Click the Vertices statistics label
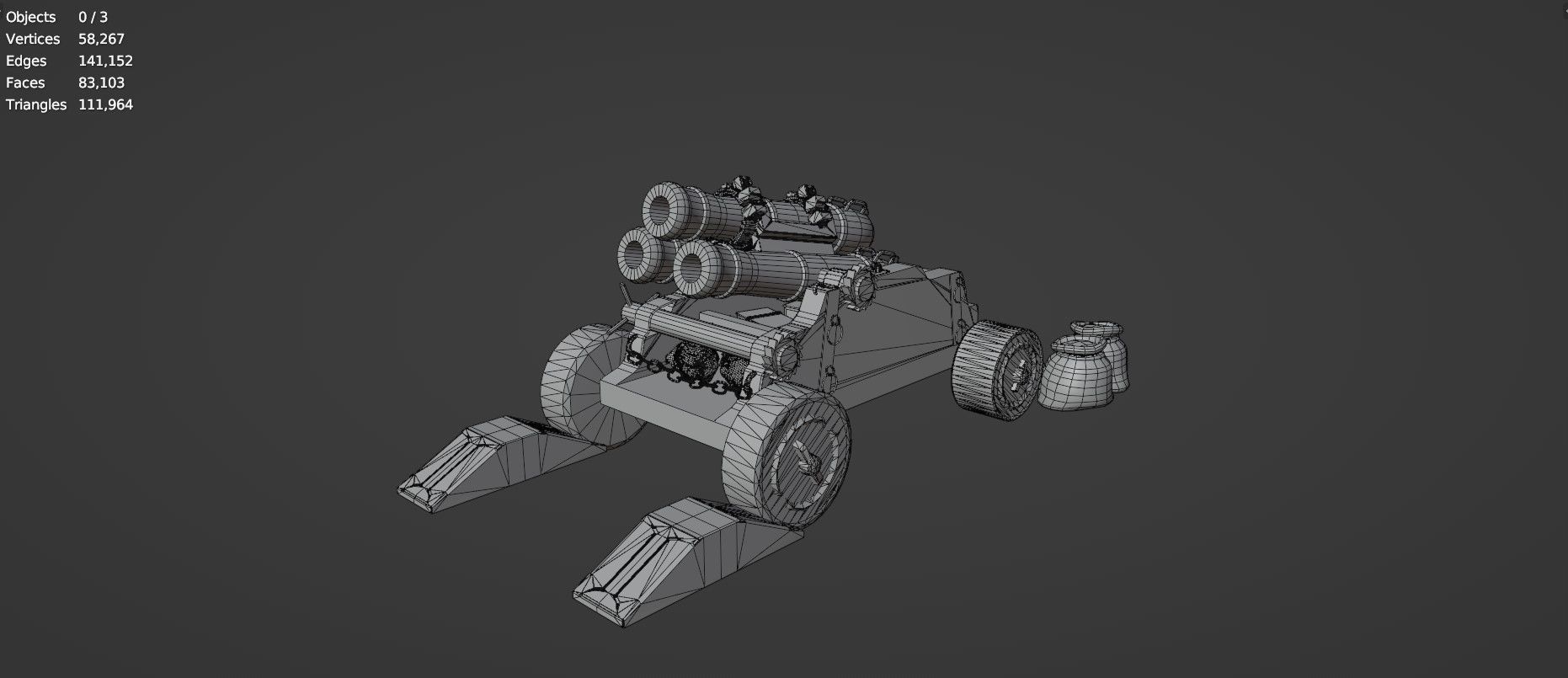The height and width of the screenshot is (678, 1568). tap(33, 39)
